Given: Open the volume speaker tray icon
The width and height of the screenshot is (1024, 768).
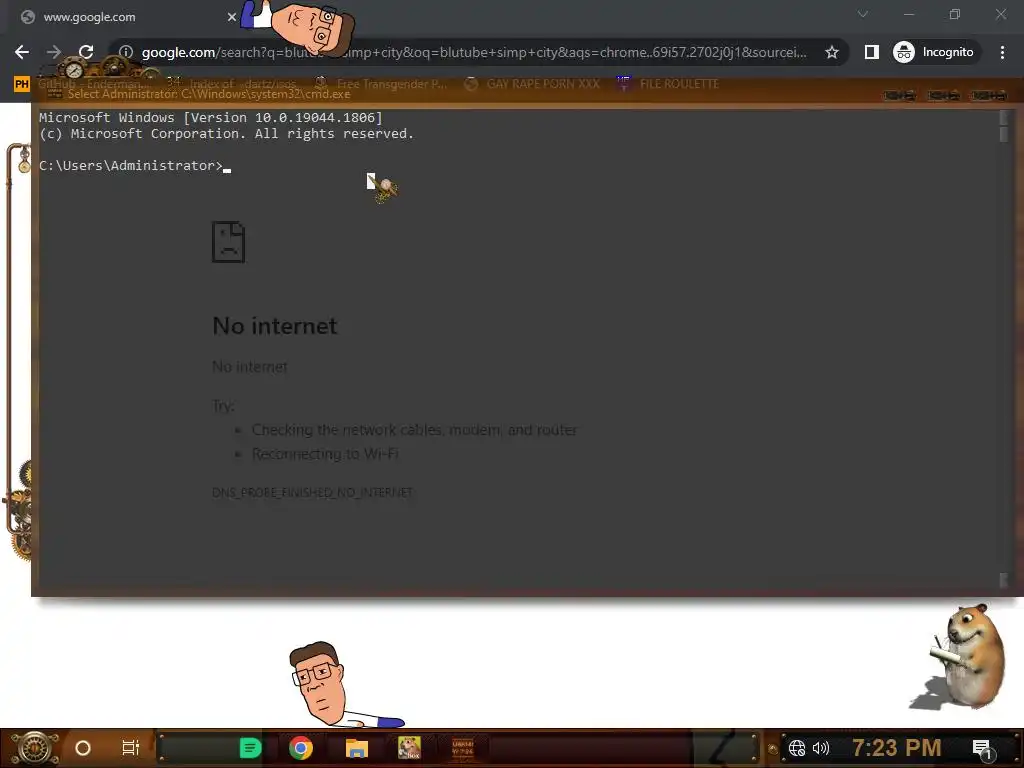Looking at the screenshot, I should [821, 748].
